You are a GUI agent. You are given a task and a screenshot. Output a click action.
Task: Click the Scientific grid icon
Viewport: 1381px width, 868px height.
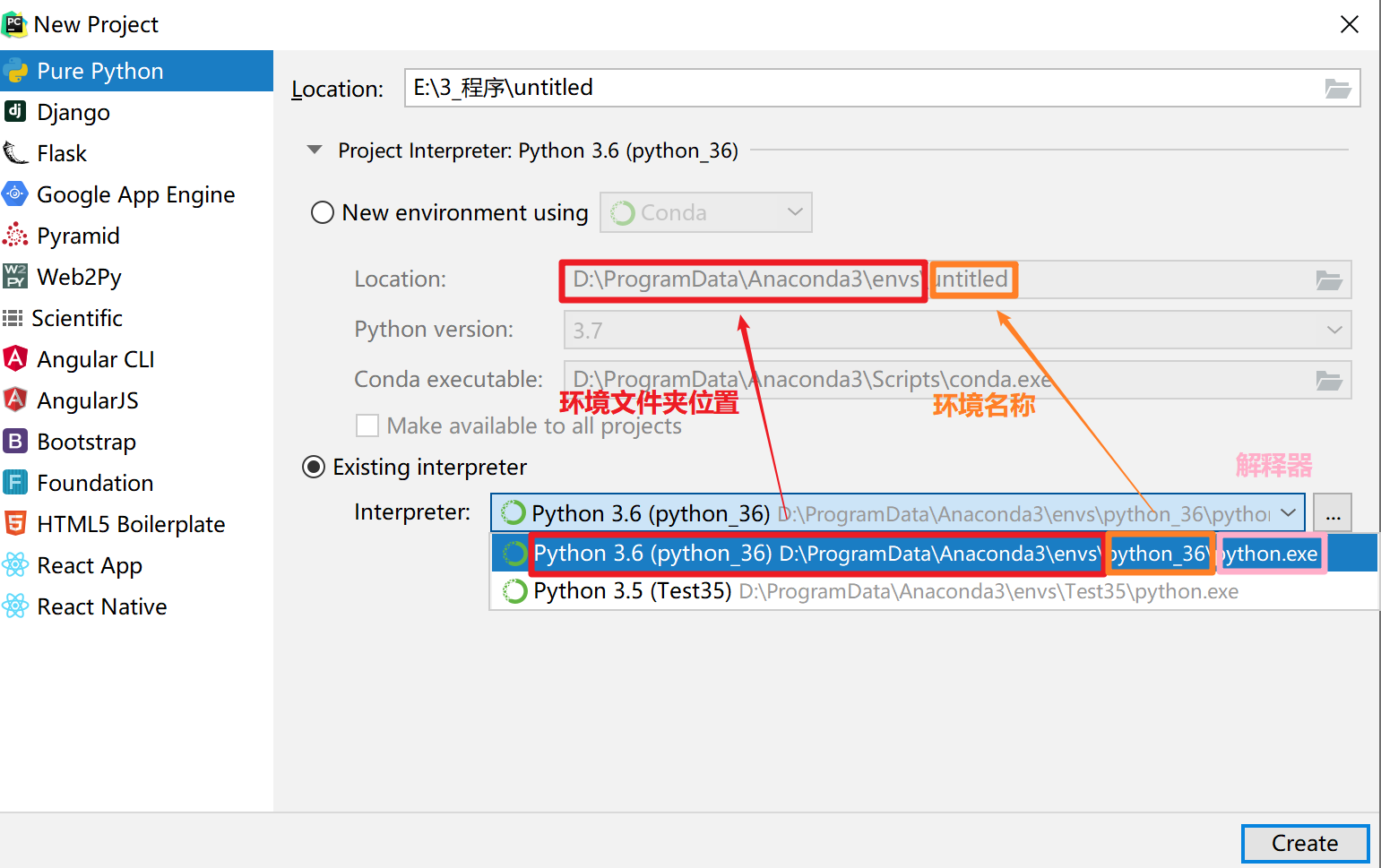coord(13,318)
